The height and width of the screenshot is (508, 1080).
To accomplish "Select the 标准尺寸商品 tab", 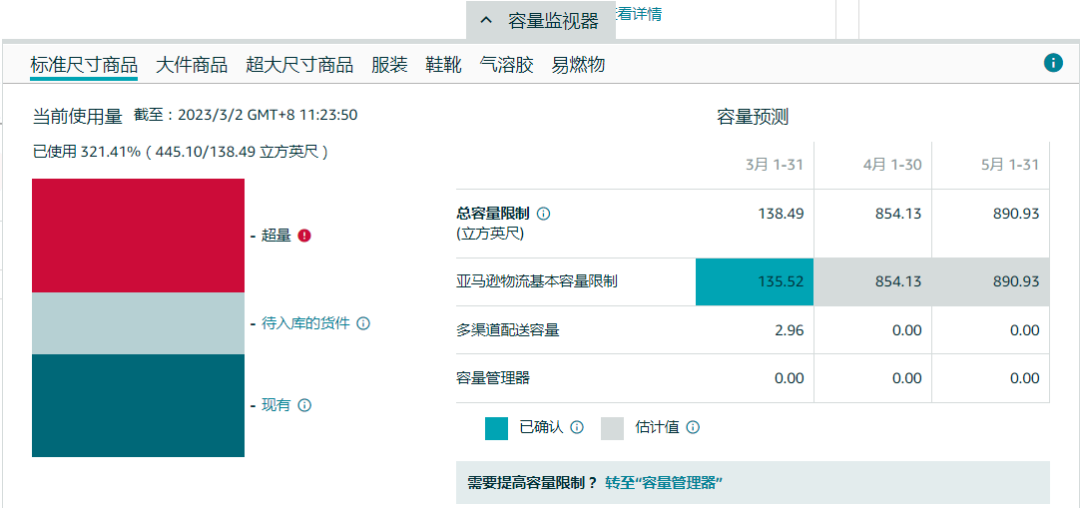I will pos(84,65).
